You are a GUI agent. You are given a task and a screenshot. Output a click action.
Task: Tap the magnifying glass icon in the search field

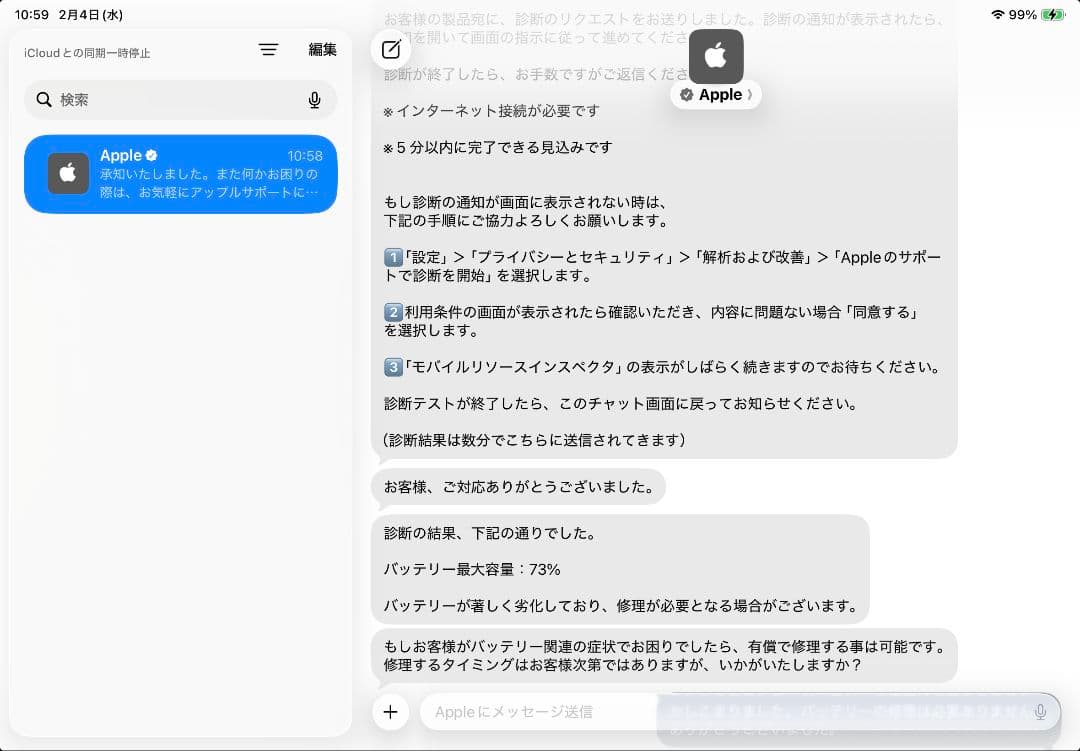pos(44,100)
